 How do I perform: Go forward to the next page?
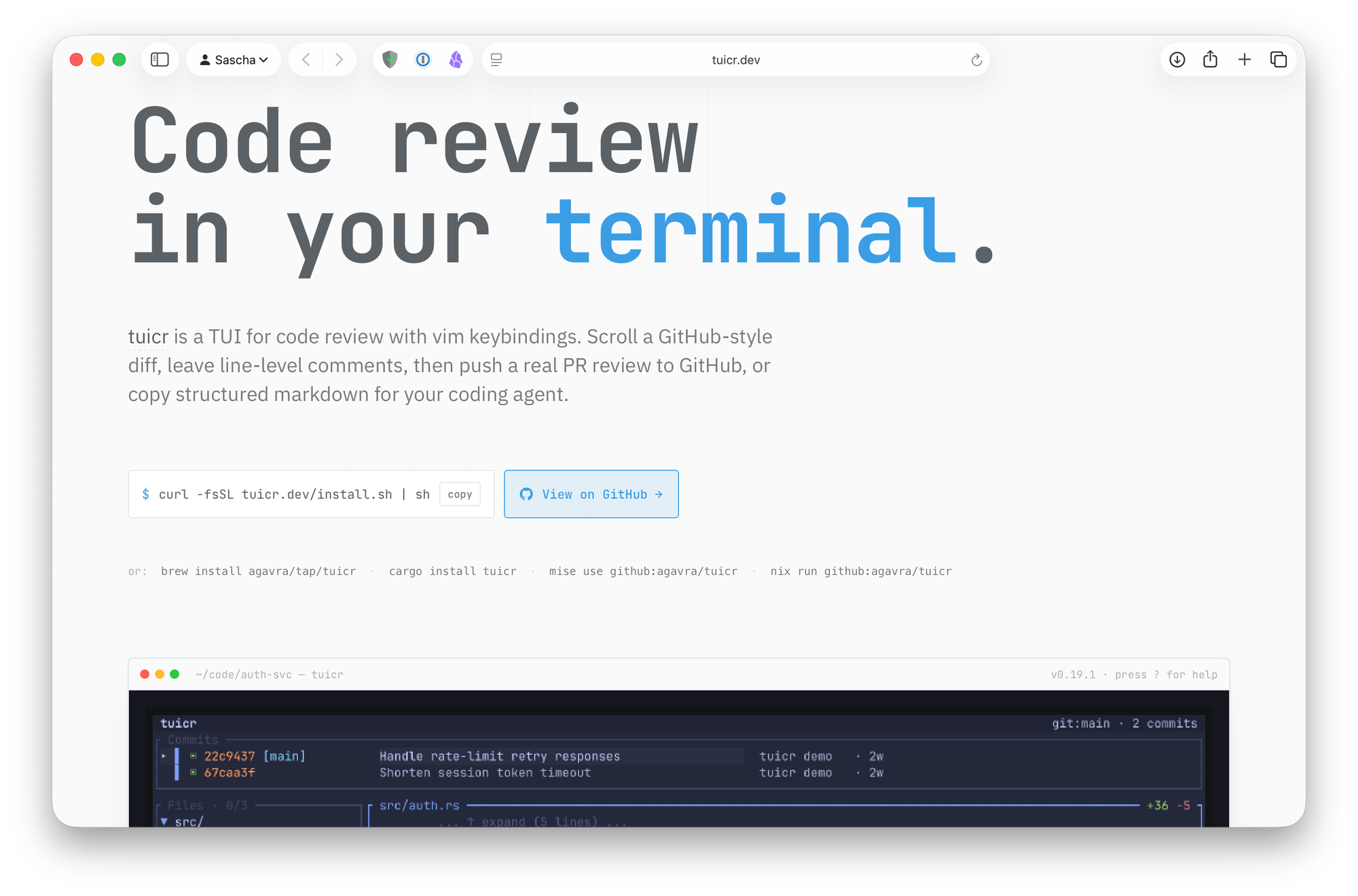[339, 60]
